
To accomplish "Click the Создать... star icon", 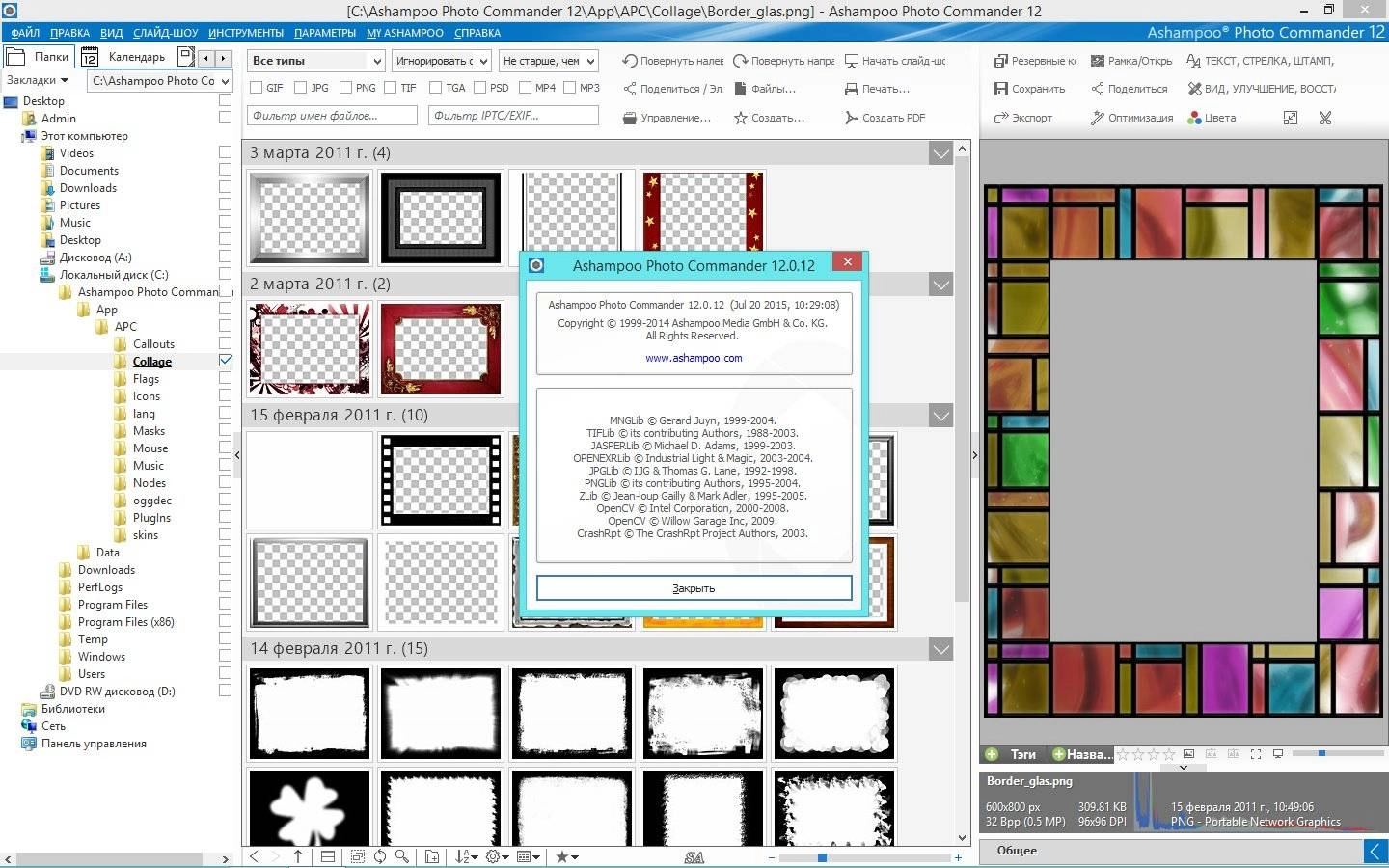I will [x=741, y=118].
